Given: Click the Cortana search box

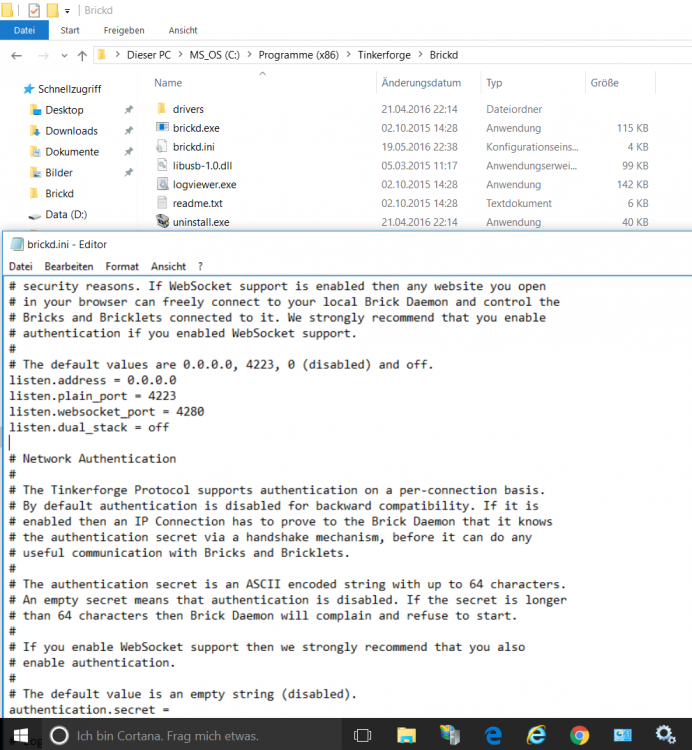Looking at the screenshot, I should [x=190, y=735].
